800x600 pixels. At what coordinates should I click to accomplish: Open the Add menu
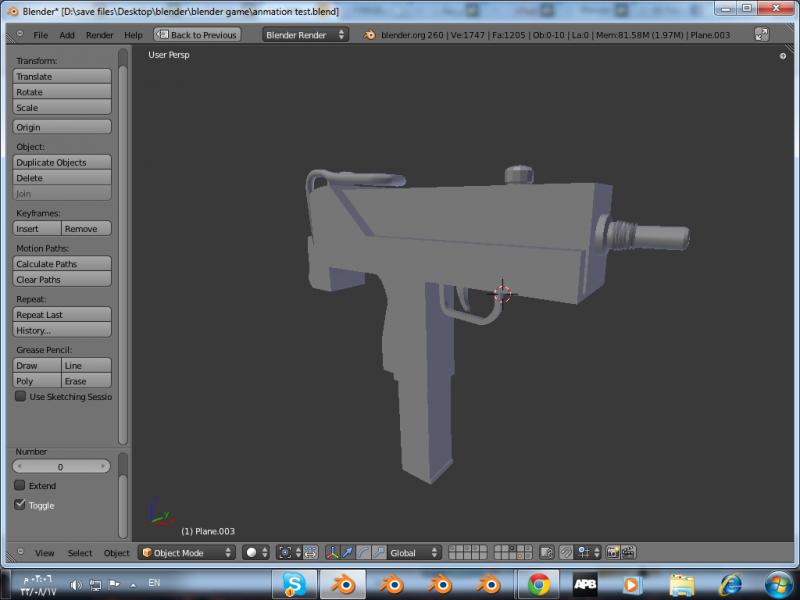pos(67,35)
